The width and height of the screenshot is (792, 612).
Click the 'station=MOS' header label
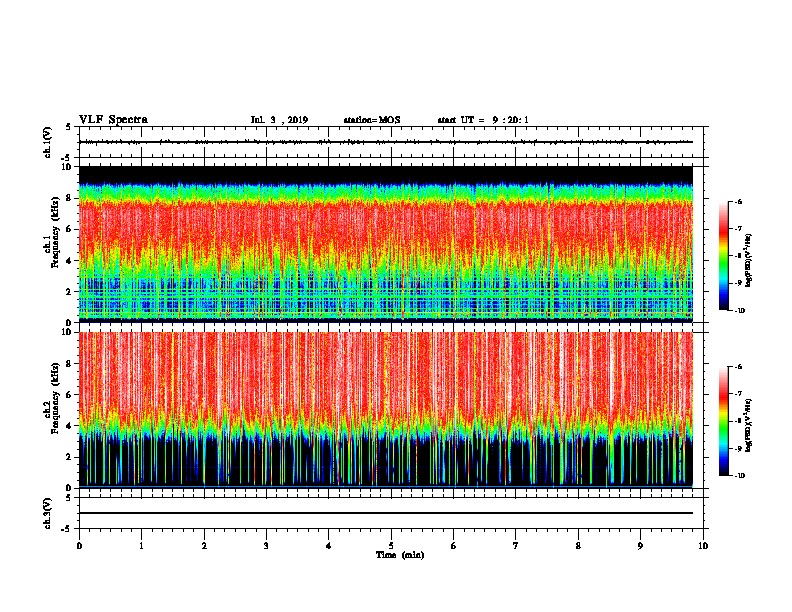coord(372,120)
